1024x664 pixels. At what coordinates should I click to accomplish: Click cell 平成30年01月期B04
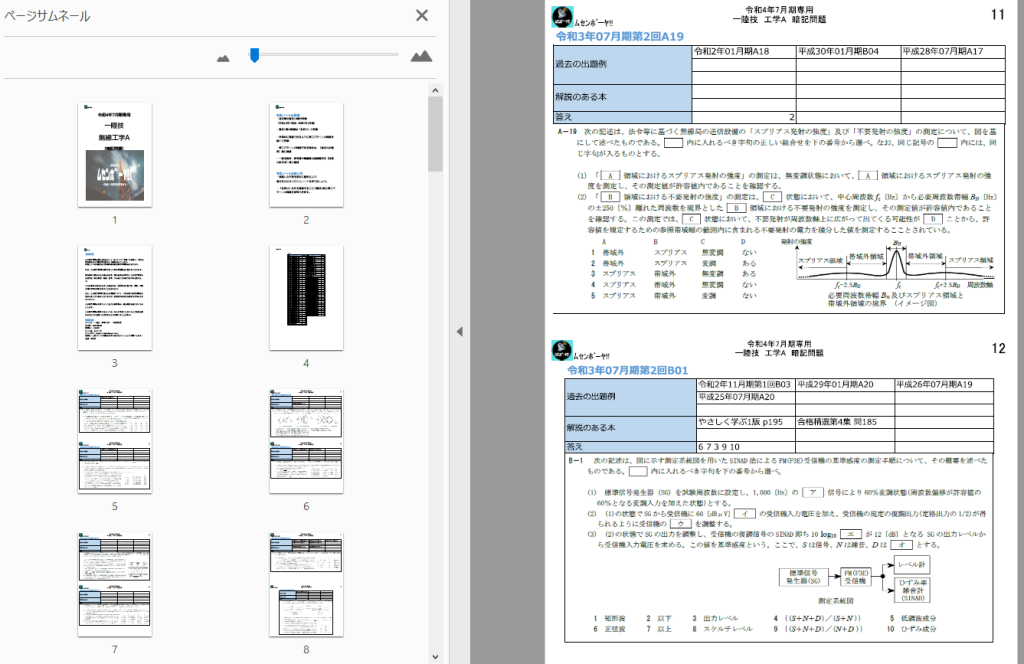pyautogui.click(x=848, y=52)
